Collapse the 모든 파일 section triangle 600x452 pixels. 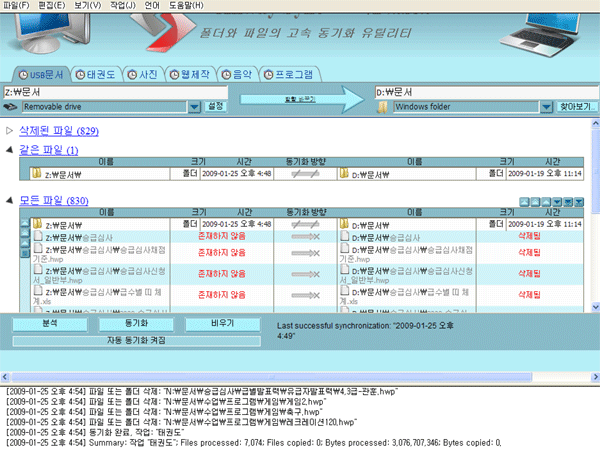[x=10, y=200]
